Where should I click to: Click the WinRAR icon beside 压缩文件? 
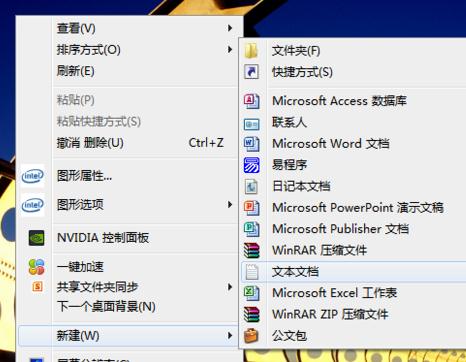tap(251, 250)
